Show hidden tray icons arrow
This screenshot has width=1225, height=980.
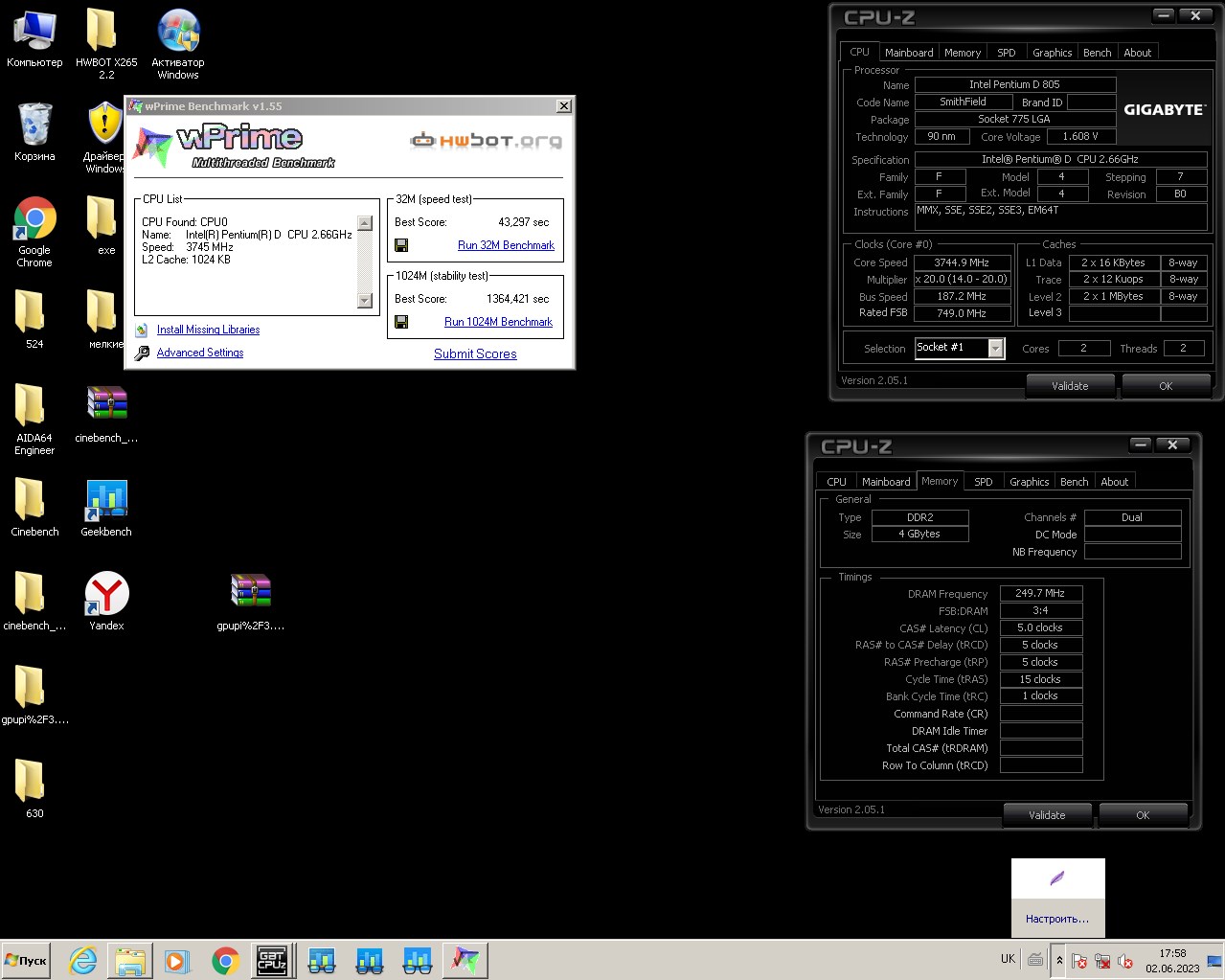coord(1059,960)
